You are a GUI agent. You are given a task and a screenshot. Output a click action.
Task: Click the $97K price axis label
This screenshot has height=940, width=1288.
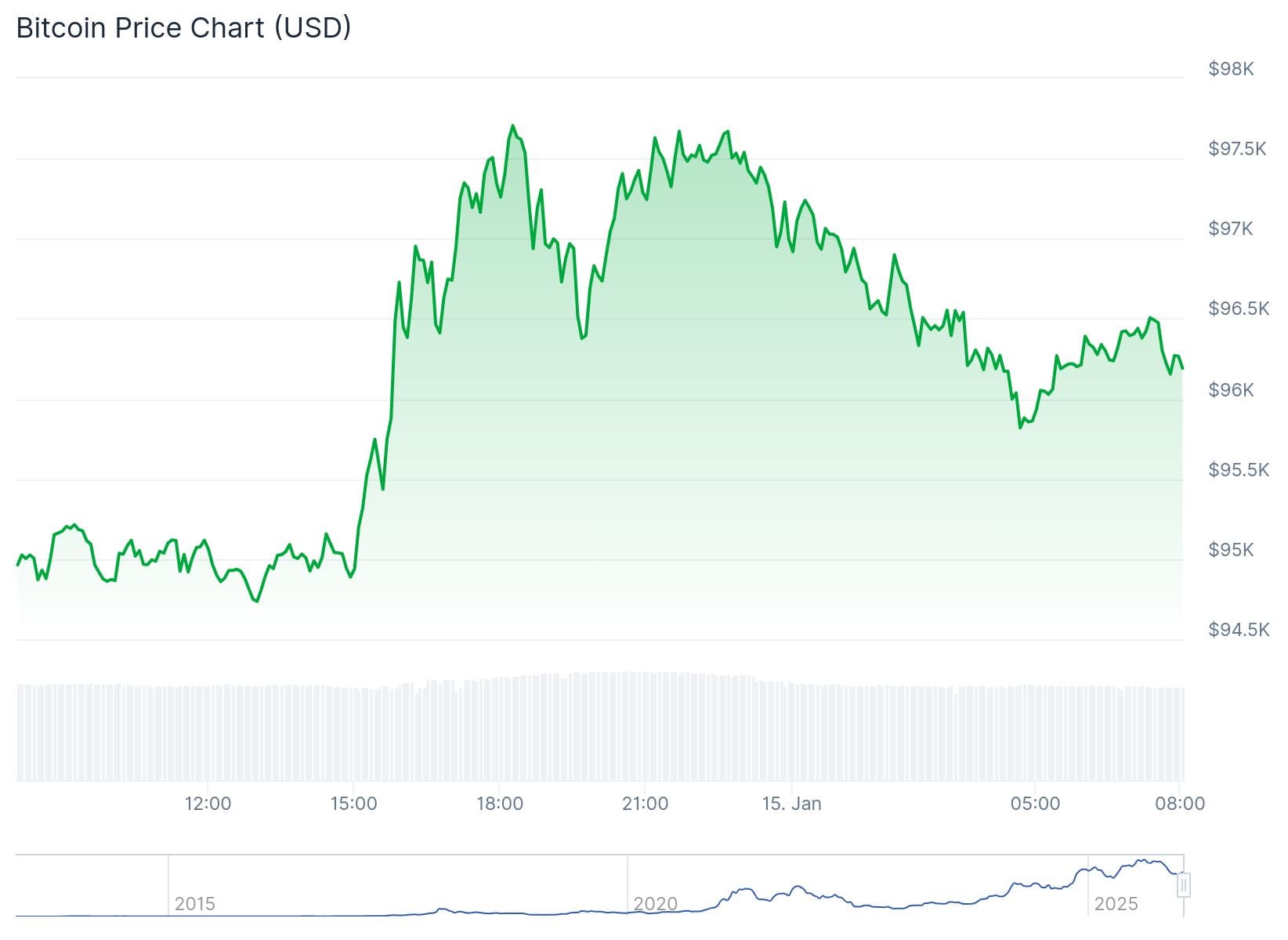pos(1231,229)
